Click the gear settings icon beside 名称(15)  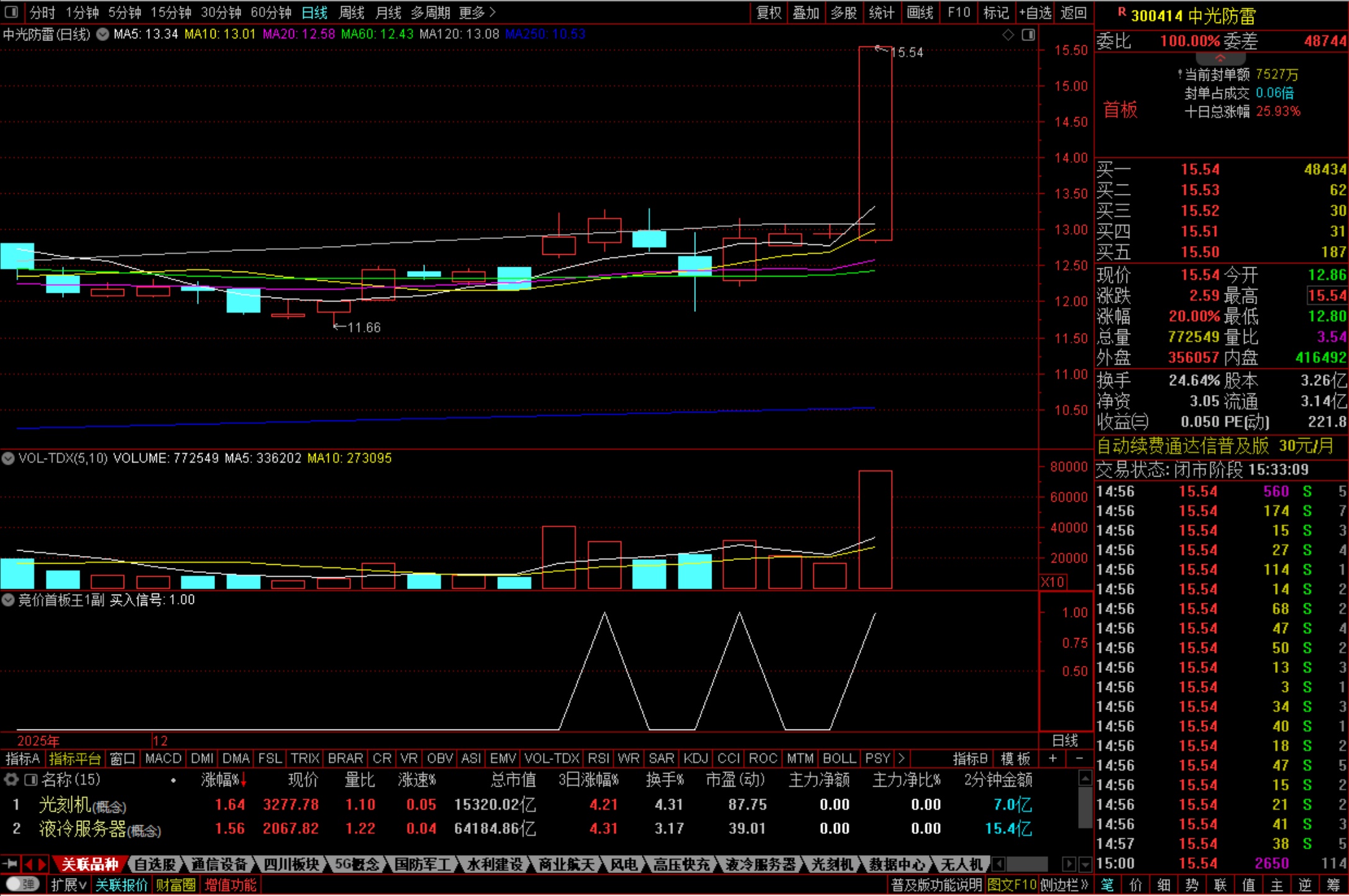pos(11,779)
